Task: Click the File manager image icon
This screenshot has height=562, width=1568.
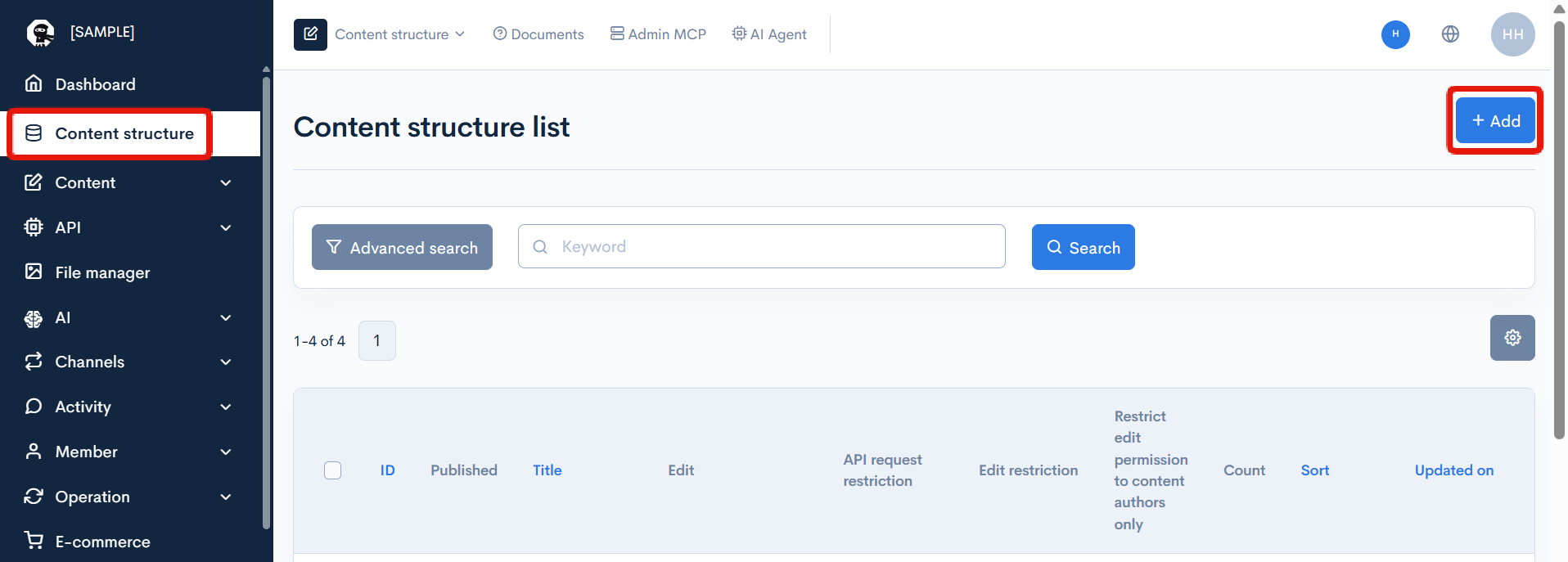Action: point(34,272)
